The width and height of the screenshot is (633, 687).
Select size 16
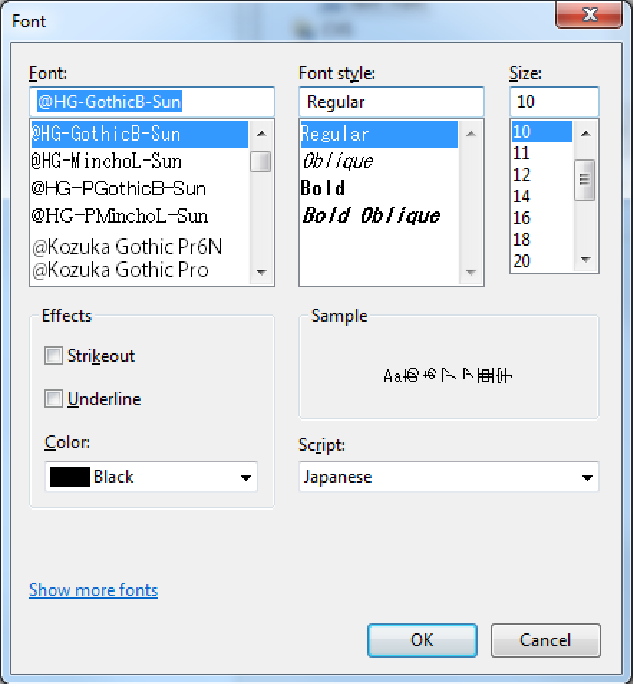coord(542,218)
